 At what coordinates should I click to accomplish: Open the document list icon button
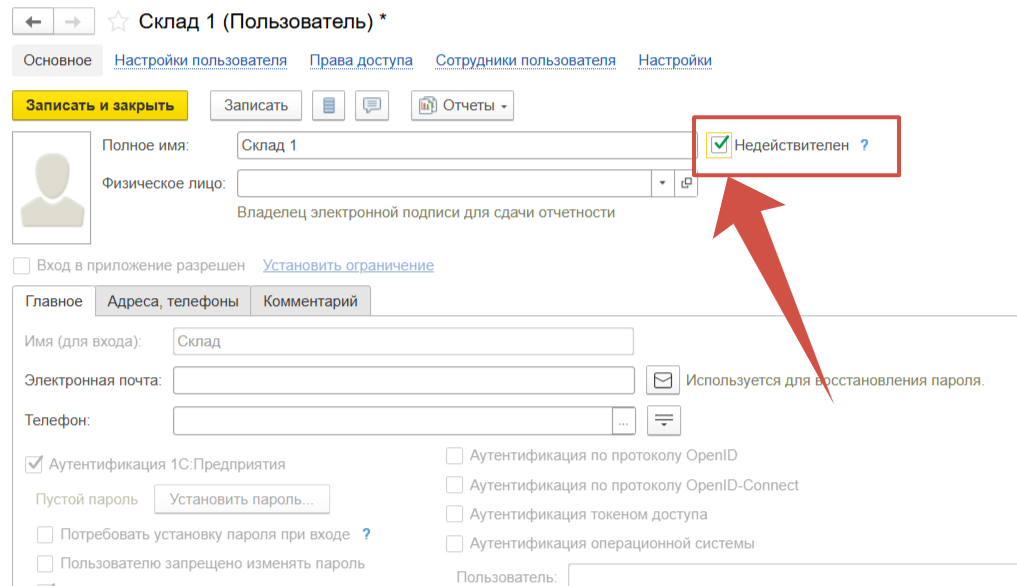[x=328, y=105]
